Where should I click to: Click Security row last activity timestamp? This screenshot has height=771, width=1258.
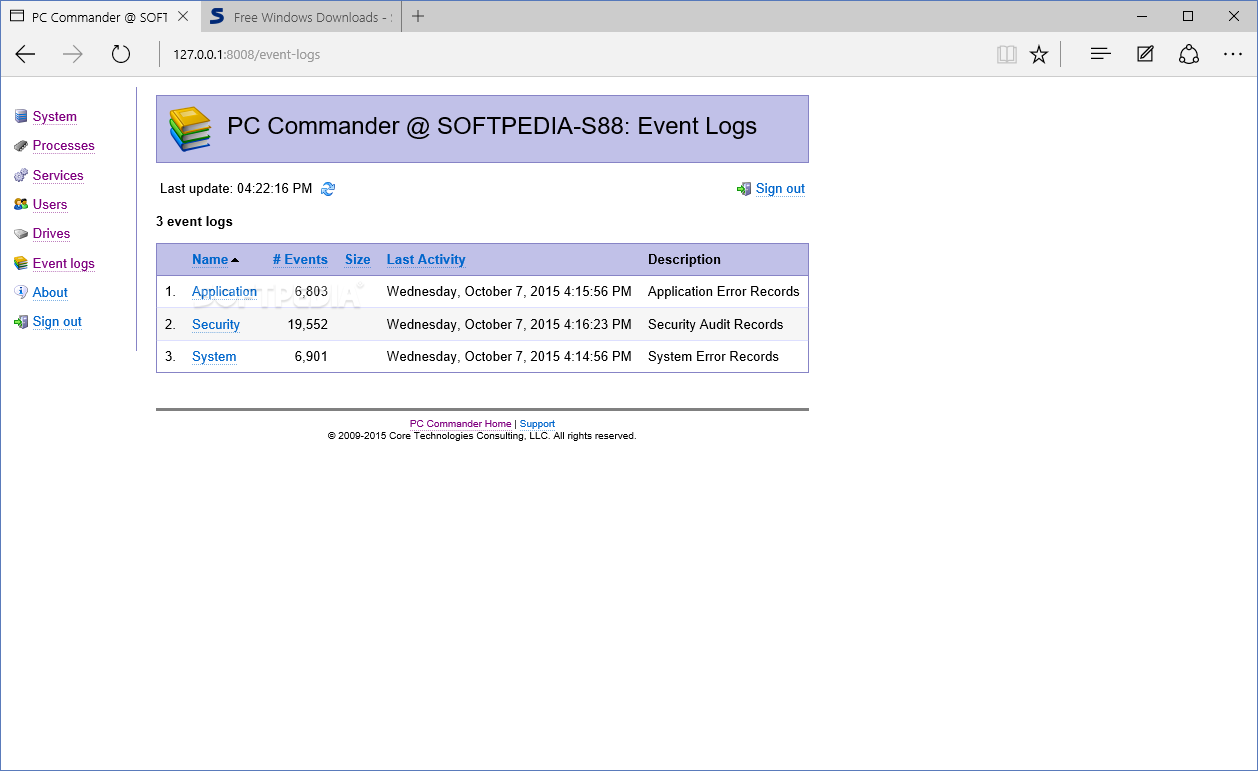point(509,324)
